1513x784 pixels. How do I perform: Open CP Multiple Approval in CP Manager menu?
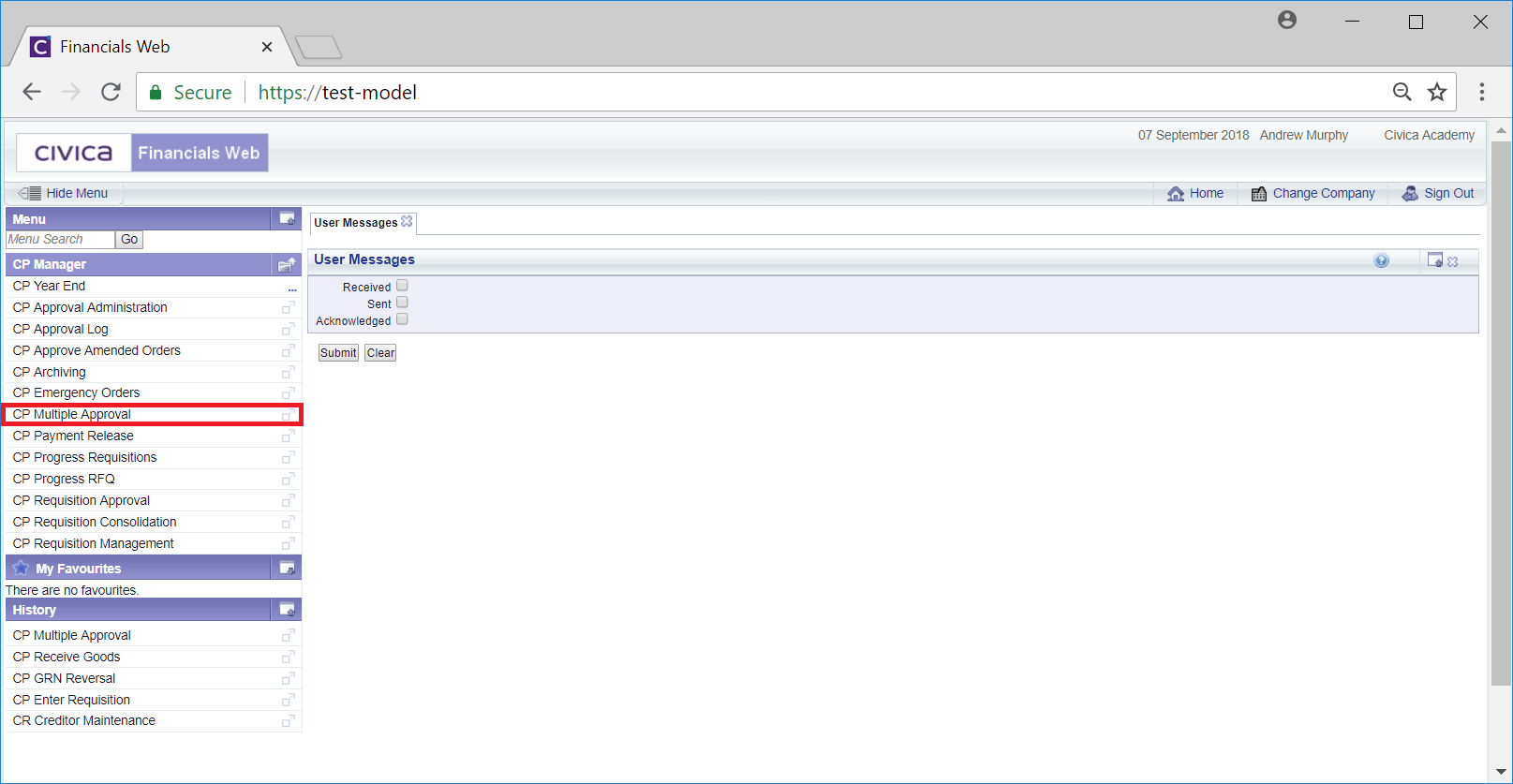coord(72,414)
